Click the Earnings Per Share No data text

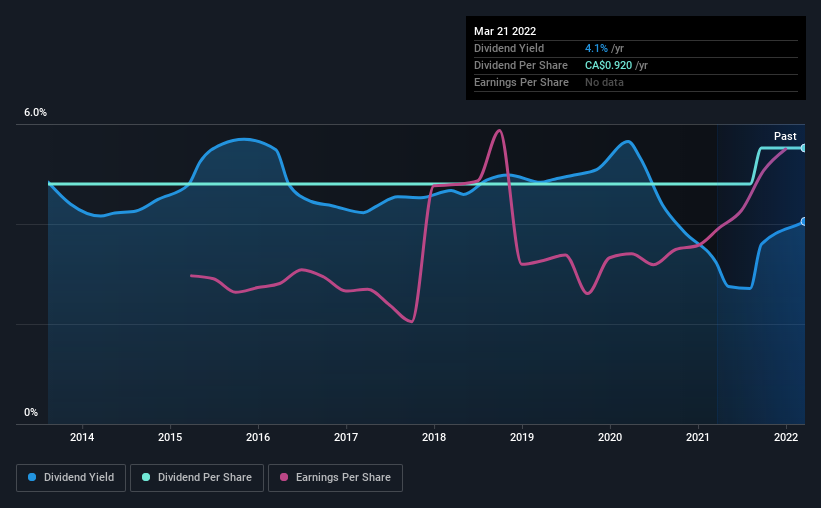pos(604,82)
